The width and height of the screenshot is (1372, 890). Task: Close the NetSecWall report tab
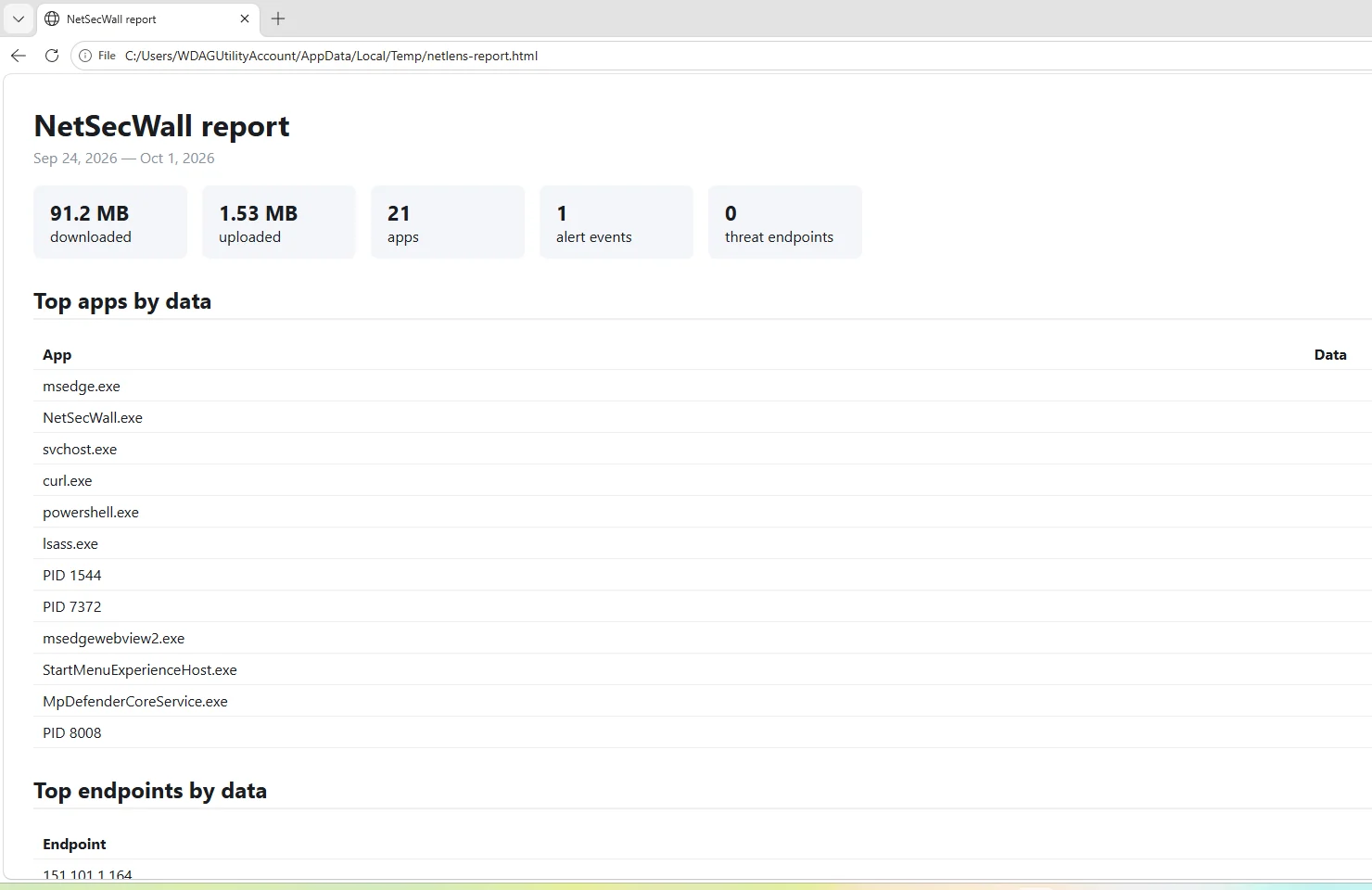(245, 19)
